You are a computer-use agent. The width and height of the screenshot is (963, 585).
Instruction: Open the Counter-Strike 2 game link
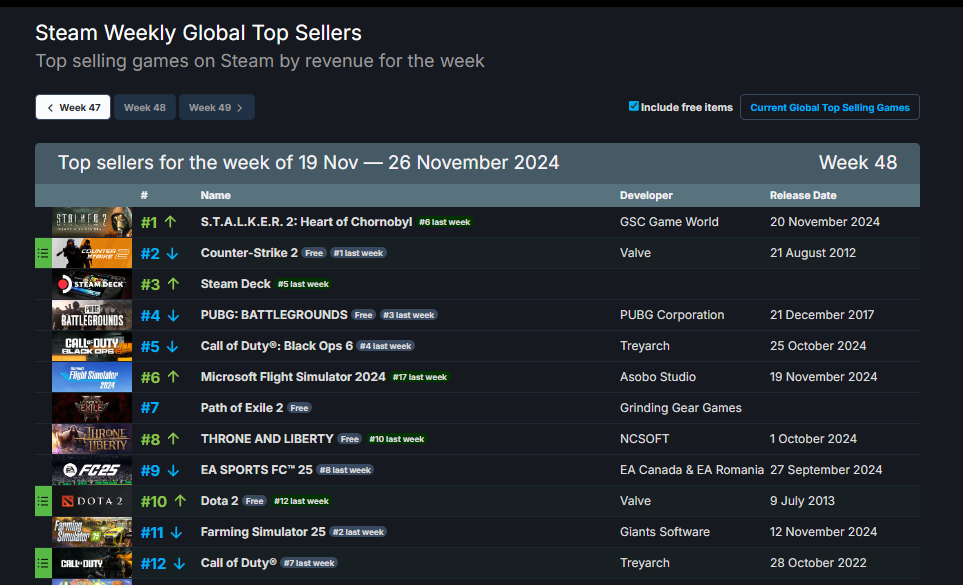[x=249, y=253]
